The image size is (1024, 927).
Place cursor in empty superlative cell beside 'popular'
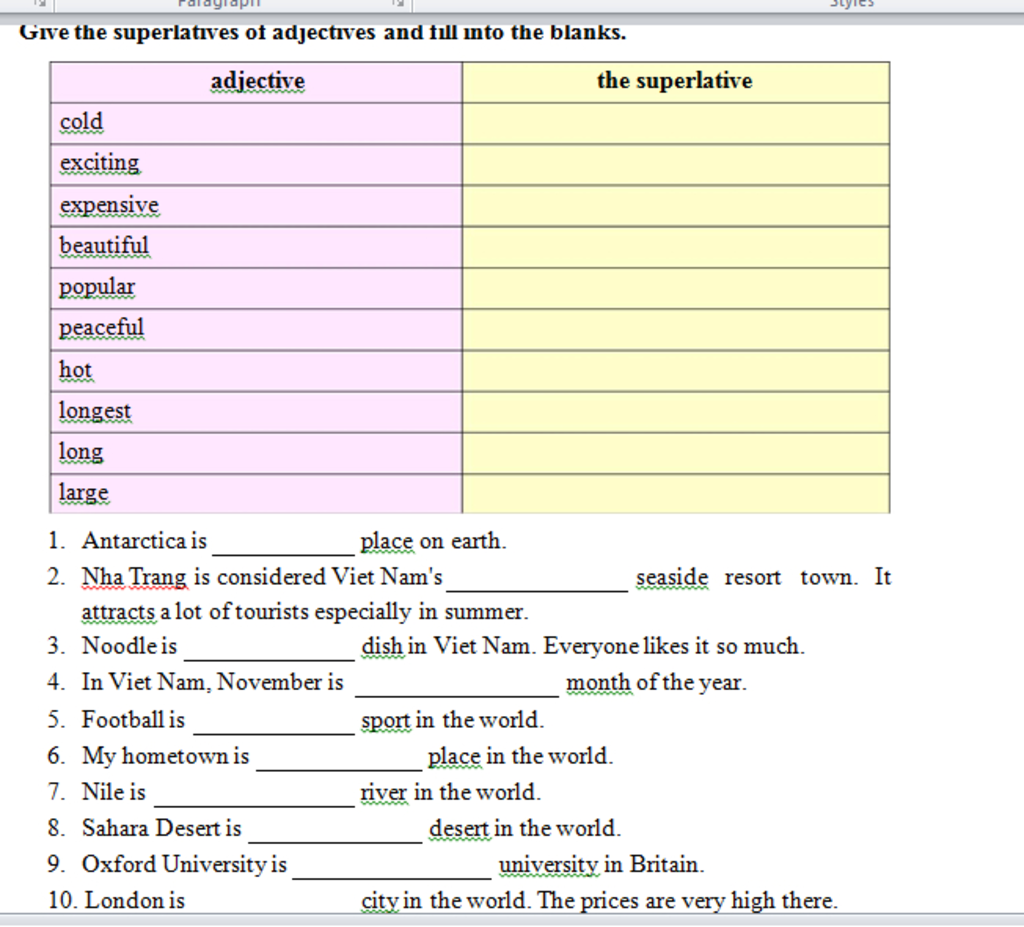point(675,288)
